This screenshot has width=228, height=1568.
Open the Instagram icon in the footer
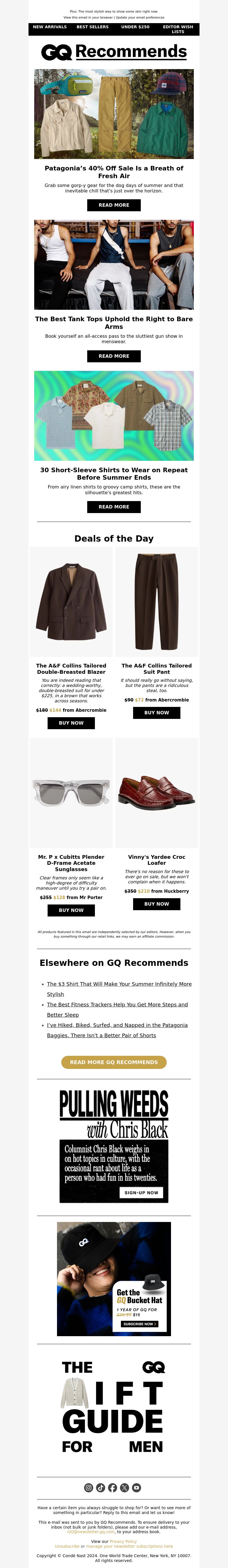point(88,1488)
